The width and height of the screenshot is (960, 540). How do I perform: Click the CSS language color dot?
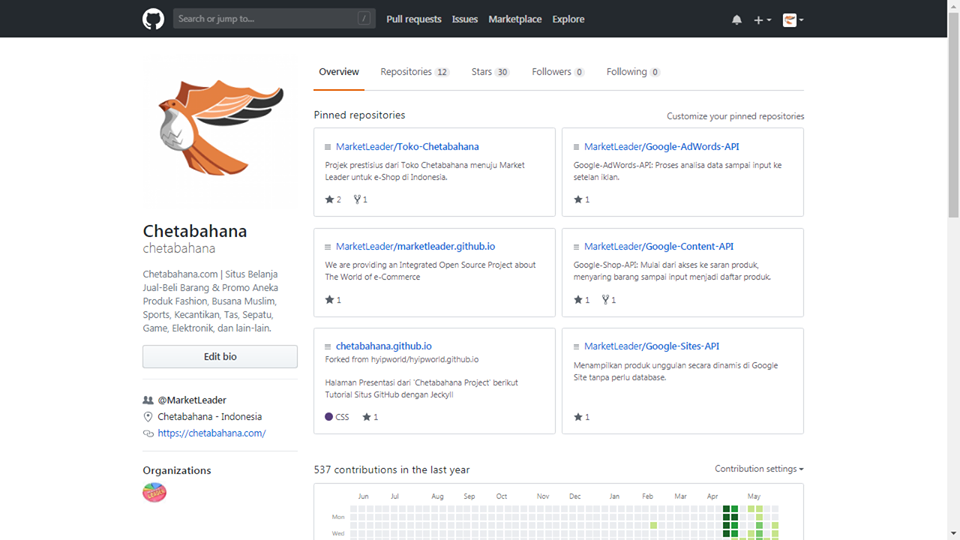pyautogui.click(x=329, y=417)
